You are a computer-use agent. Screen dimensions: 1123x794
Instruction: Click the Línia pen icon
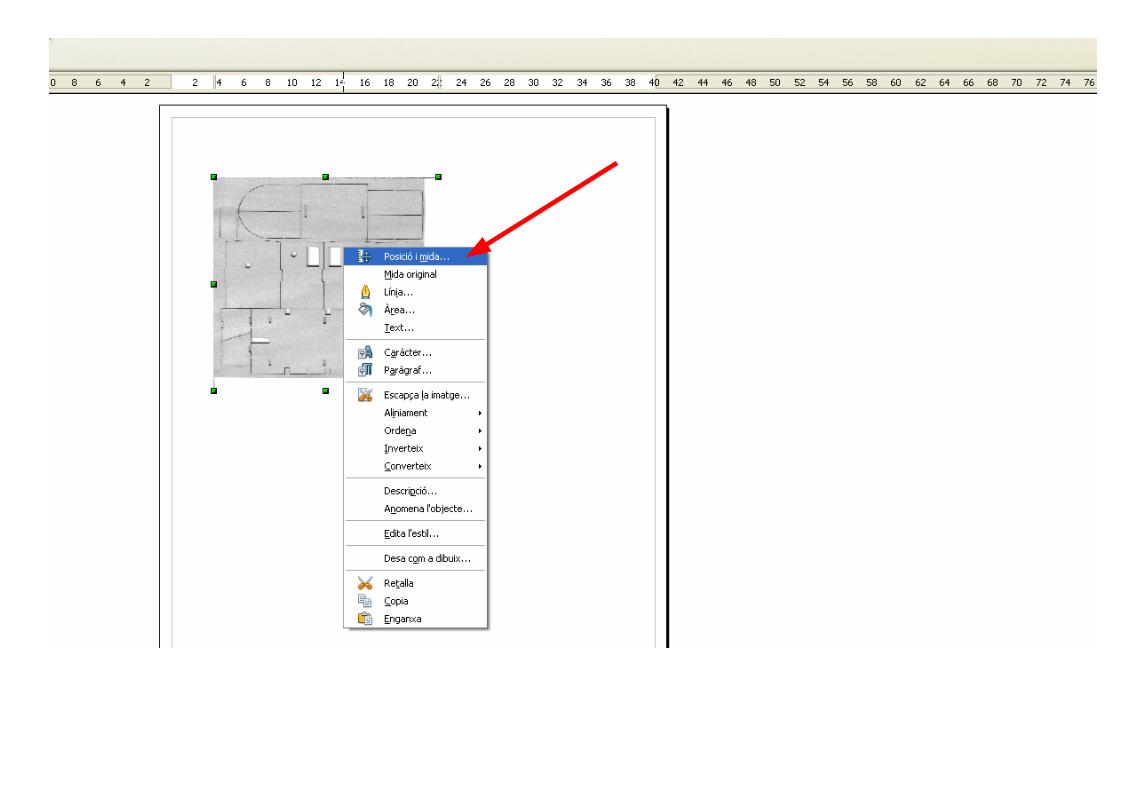click(x=365, y=292)
